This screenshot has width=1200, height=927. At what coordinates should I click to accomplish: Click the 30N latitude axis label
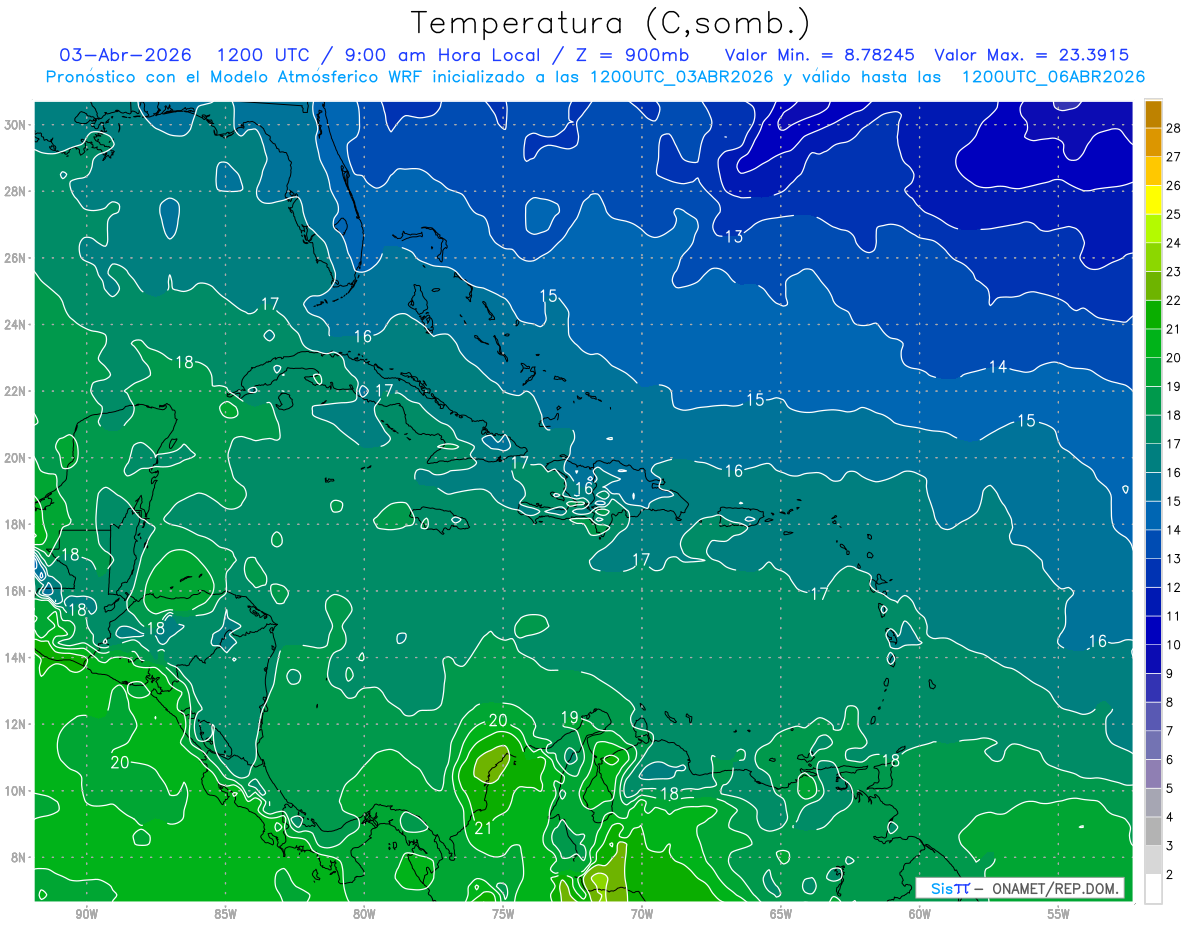[x=16, y=125]
